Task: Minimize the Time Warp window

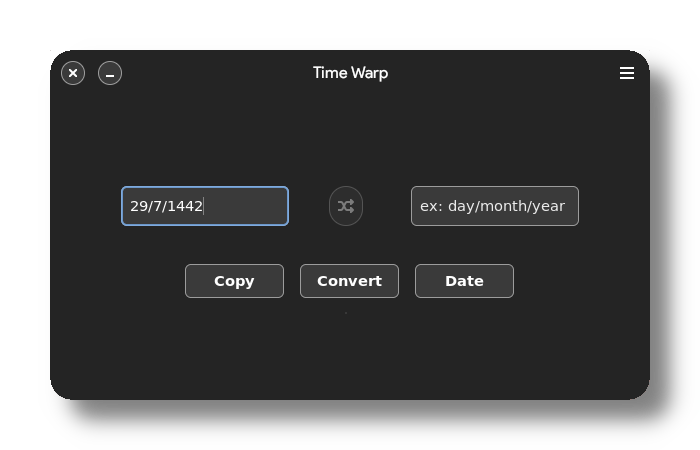Action: pyautogui.click(x=110, y=73)
